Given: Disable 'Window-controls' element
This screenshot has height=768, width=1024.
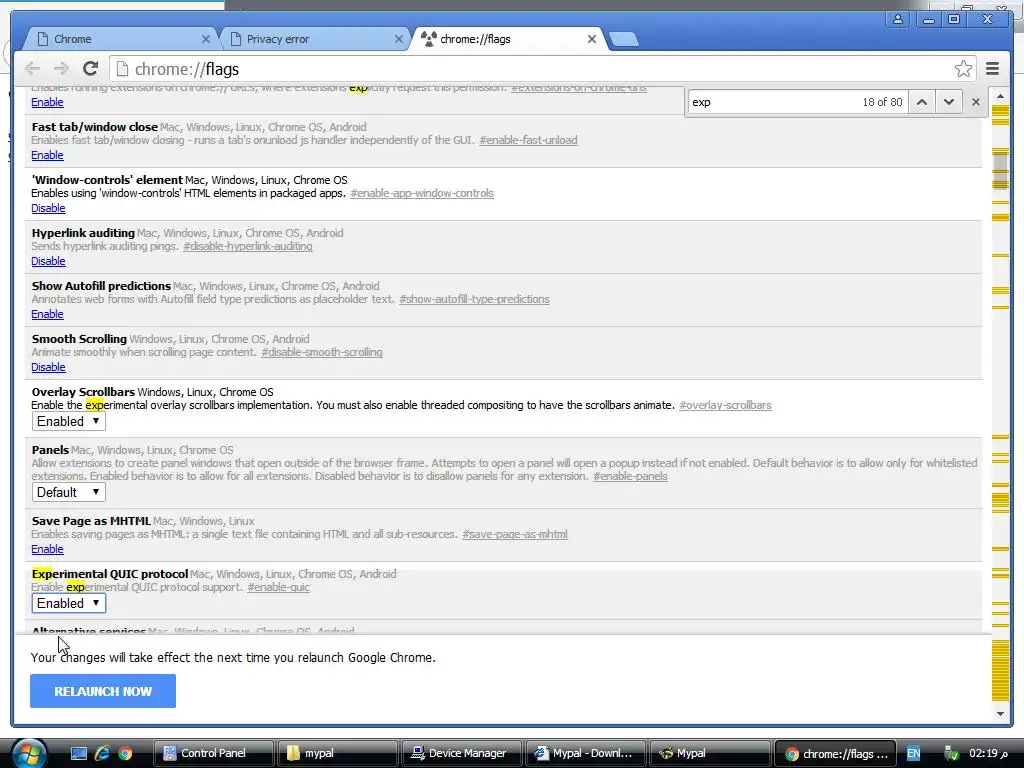Looking at the screenshot, I should coord(48,208).
